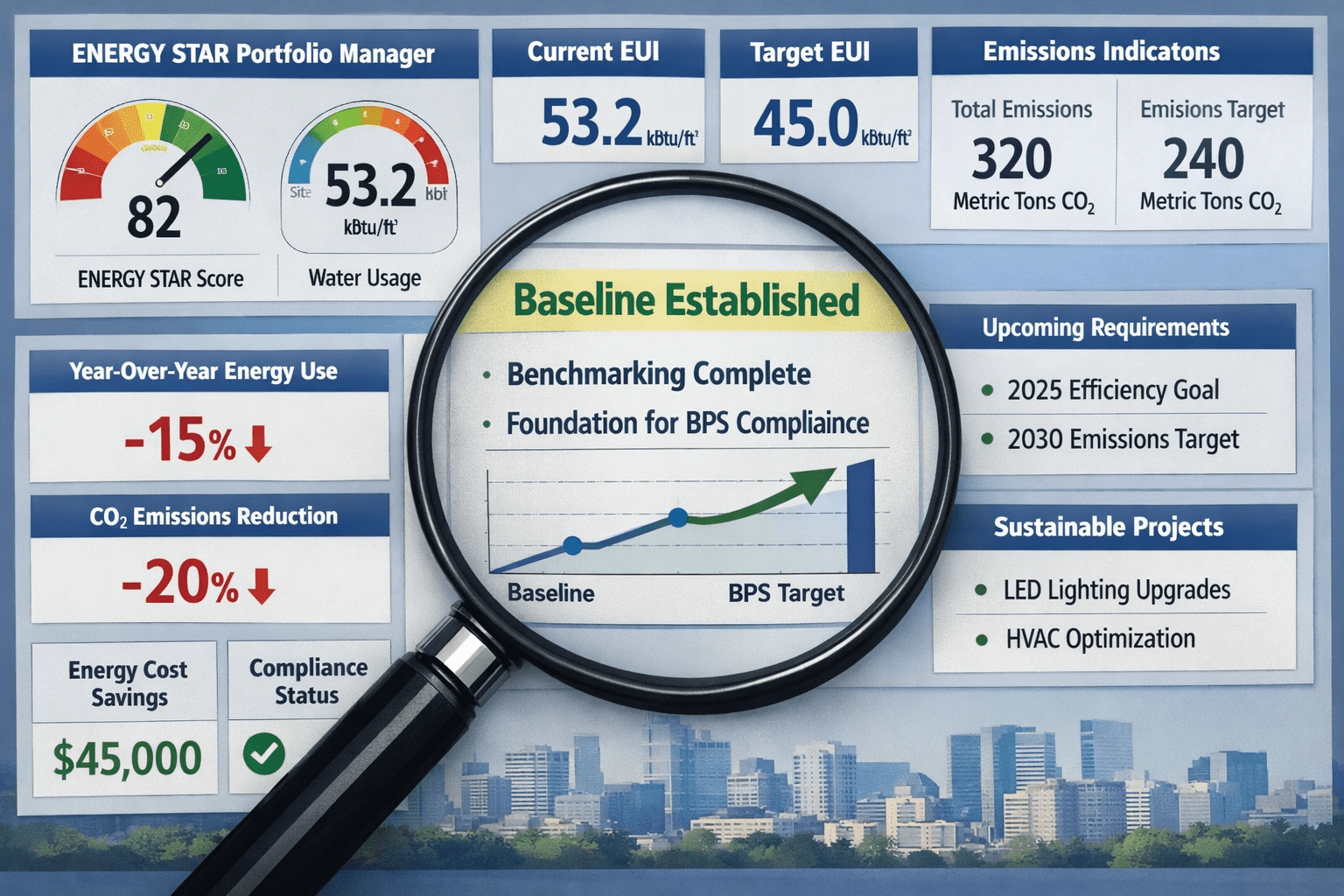Open the 2030 Emissions Target item

click(x=1123, y=439)
